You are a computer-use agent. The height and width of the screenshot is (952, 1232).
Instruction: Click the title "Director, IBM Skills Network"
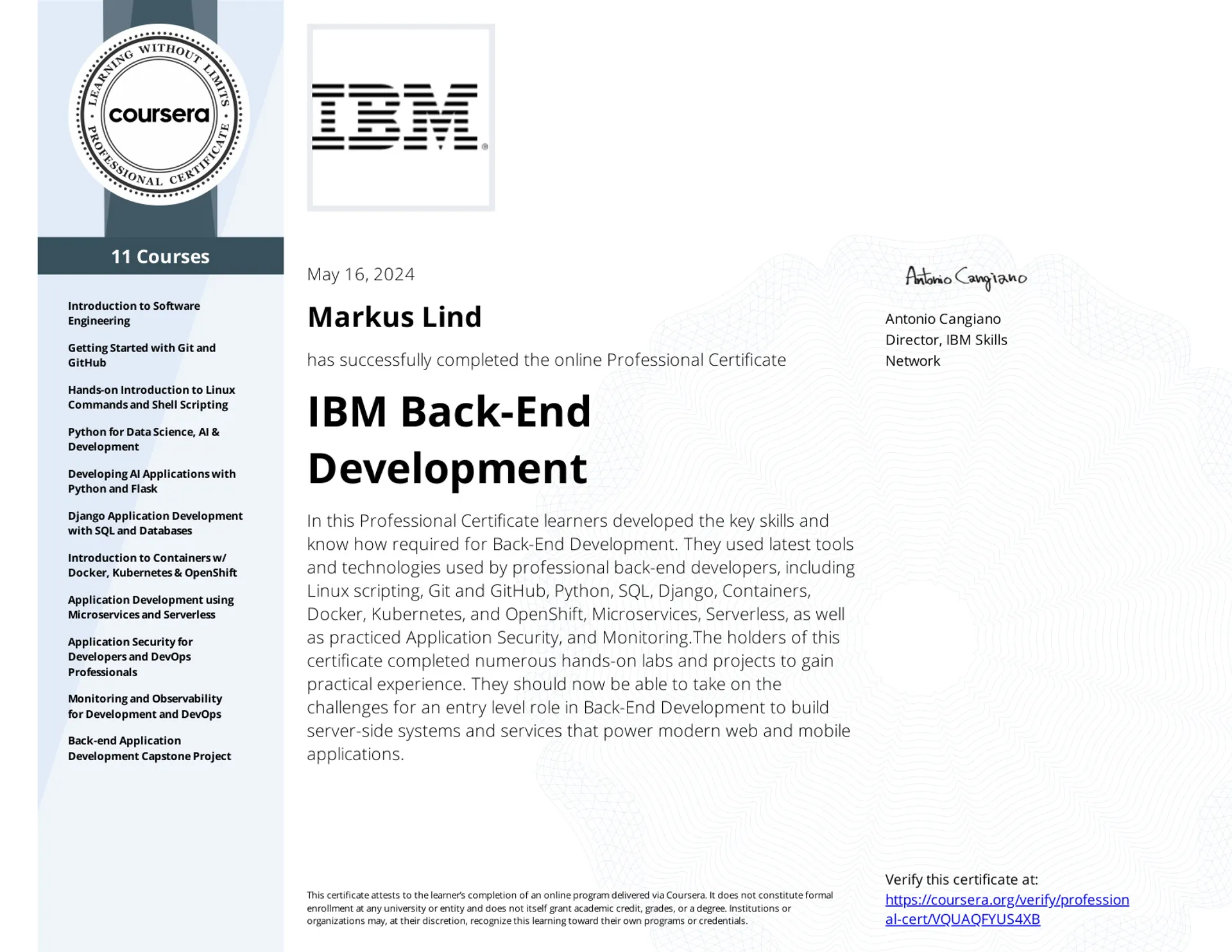pyautogui.click(x=946, y=350)
